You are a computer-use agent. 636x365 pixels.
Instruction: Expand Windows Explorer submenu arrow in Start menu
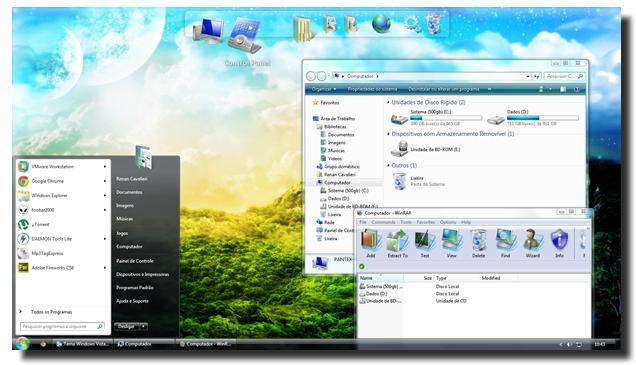pos(105,195)
